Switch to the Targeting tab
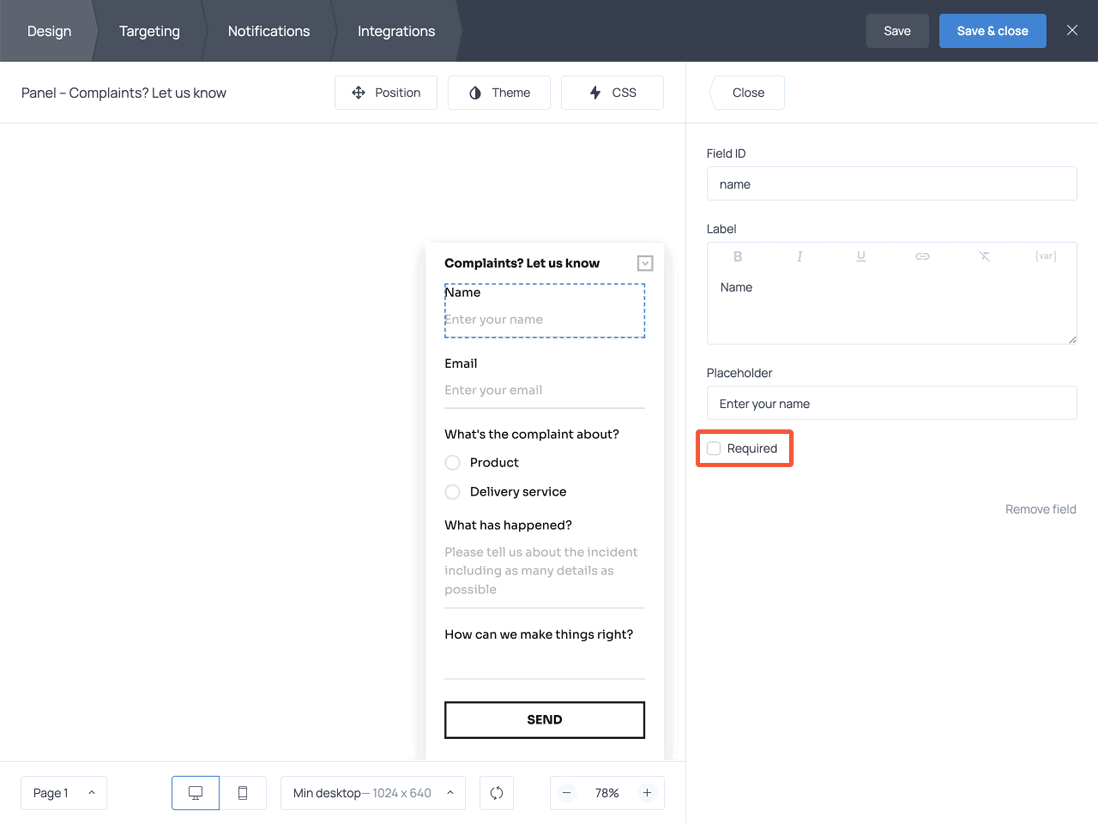The width and height of the screenshot is (1098, 823). (x=149, y=30)
